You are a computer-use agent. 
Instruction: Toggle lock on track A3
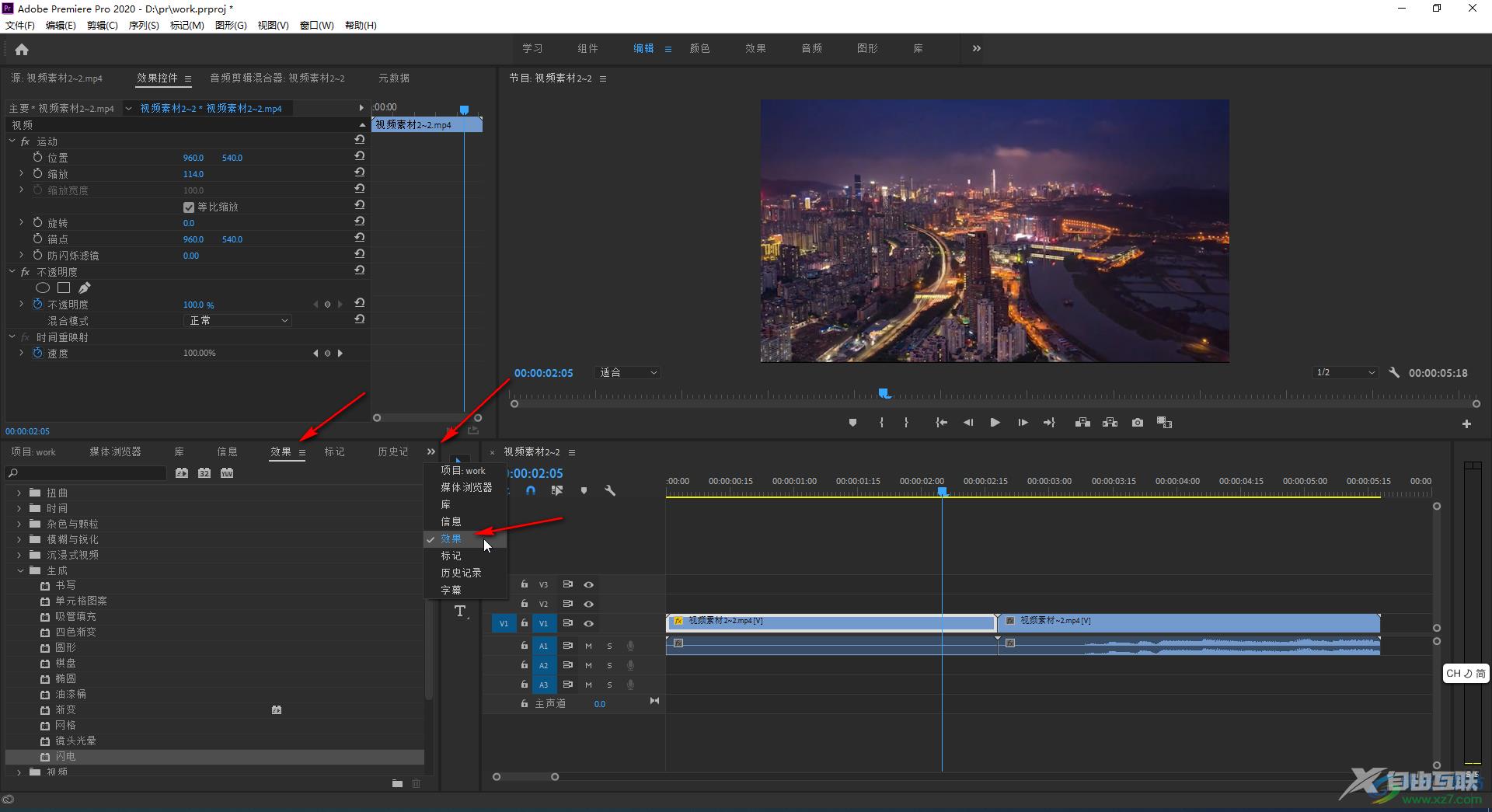(x=524, y=685)
